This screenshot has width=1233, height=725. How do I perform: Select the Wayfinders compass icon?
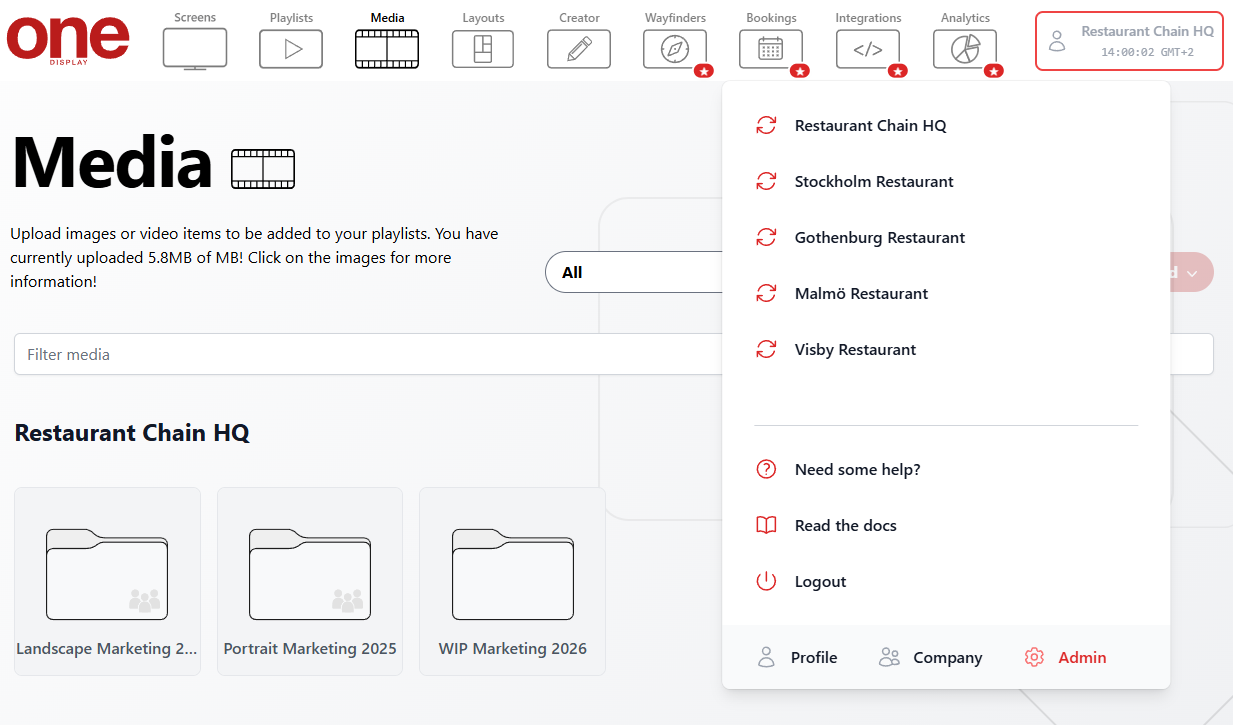pos(674,46)
